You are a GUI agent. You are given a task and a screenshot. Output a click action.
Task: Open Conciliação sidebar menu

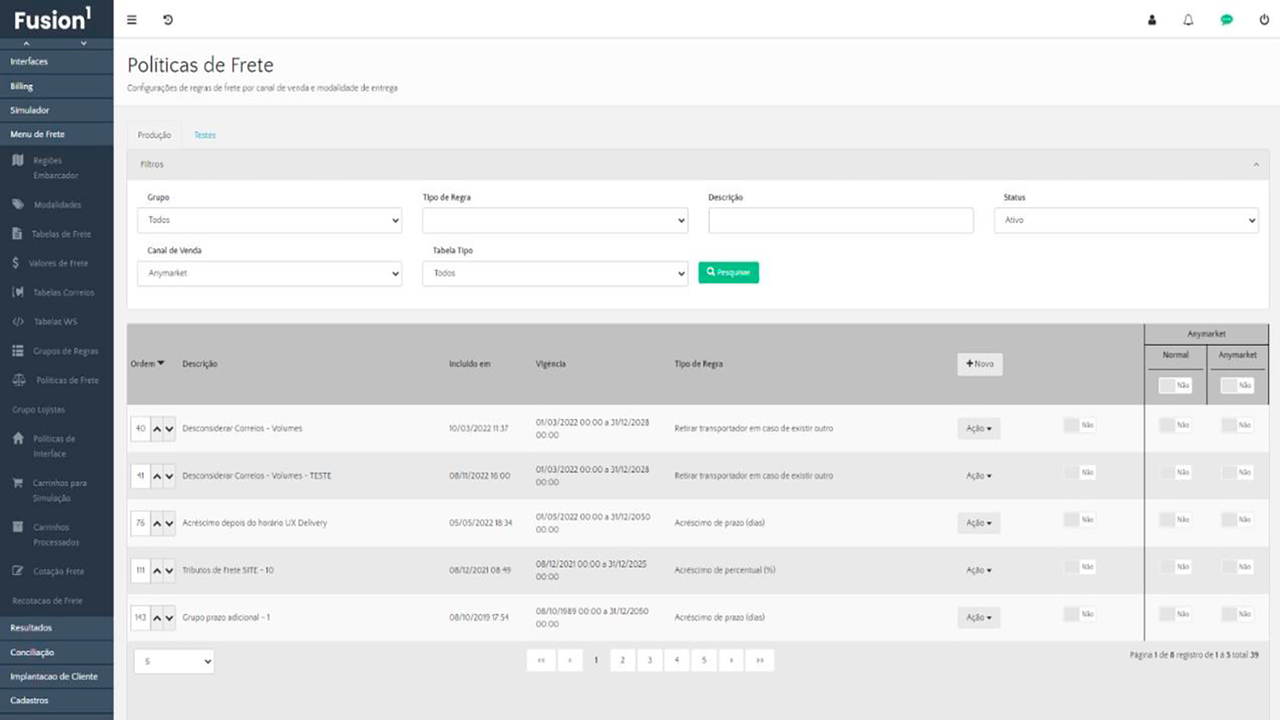click(57, 652)
